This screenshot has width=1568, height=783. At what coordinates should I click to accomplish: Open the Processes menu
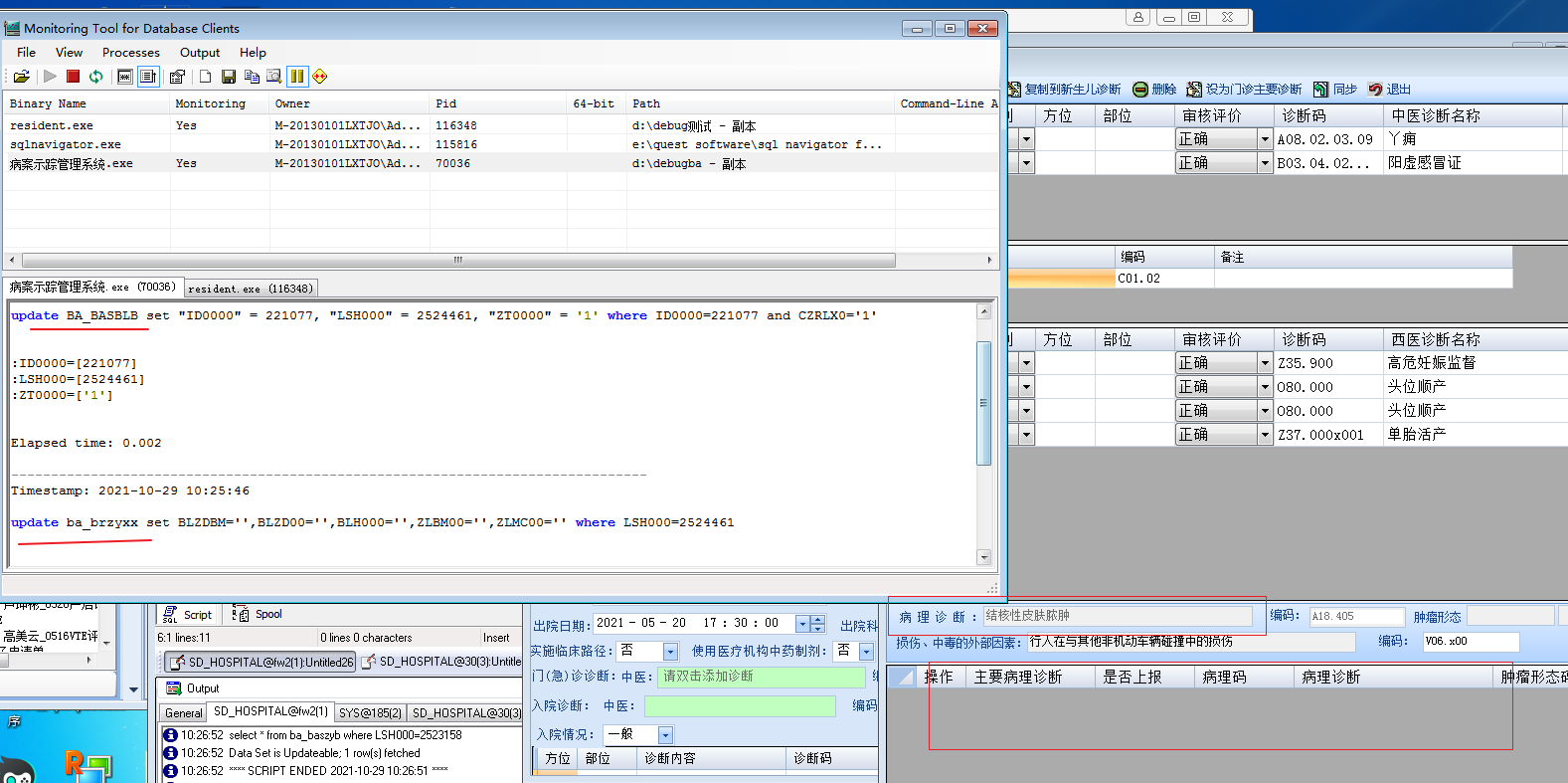[x=130, y=53]
